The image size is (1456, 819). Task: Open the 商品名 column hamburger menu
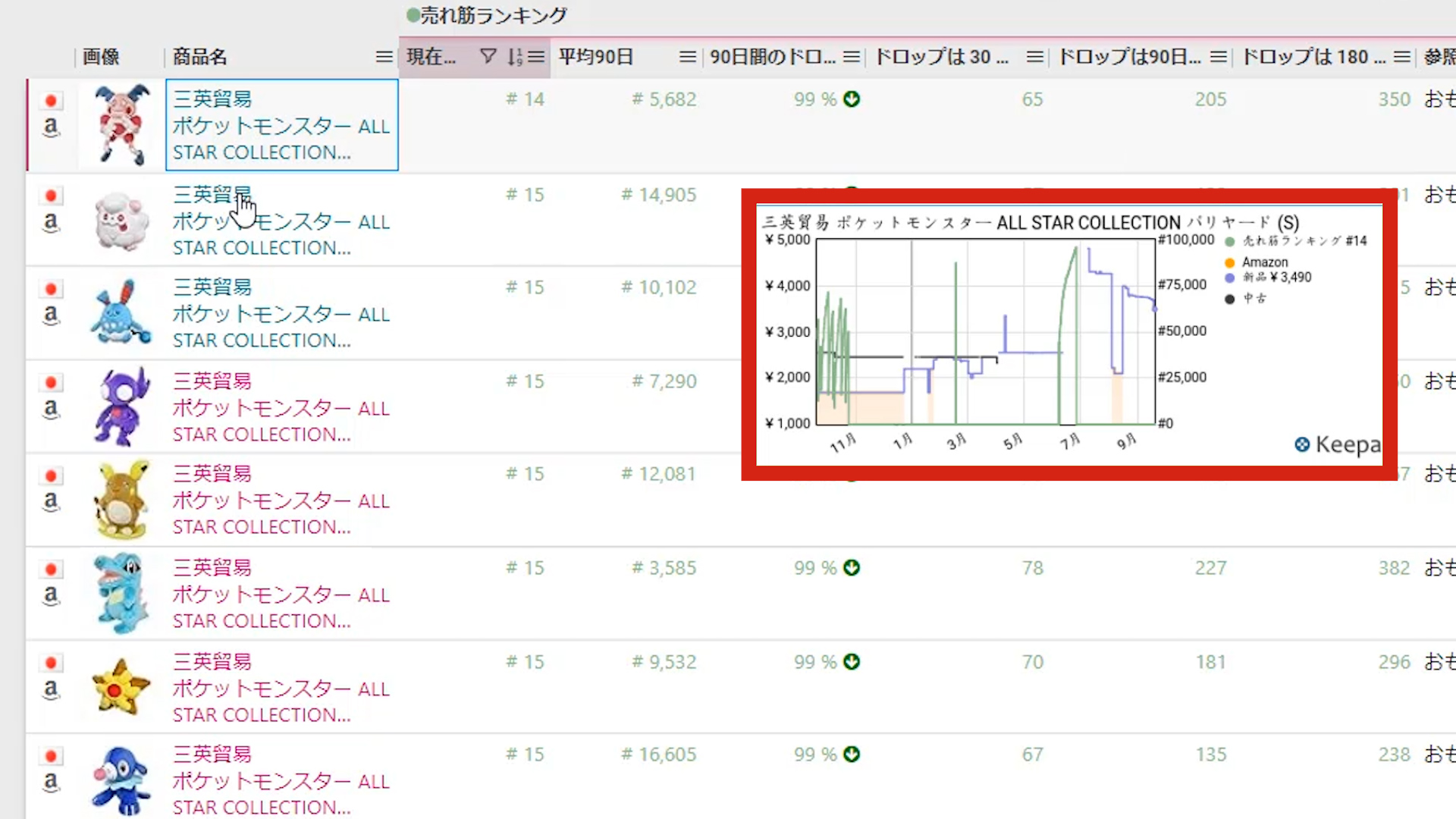384,56
